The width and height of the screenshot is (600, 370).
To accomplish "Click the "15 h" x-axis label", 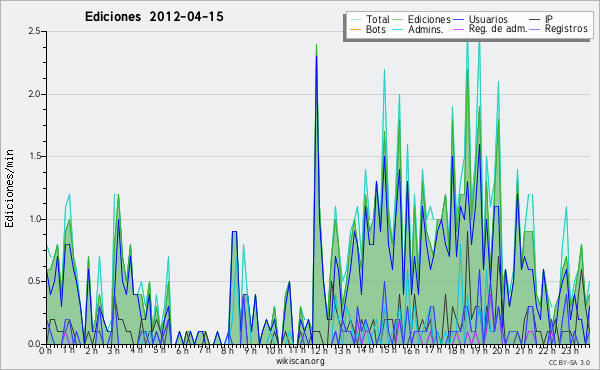I will [387, 351].
